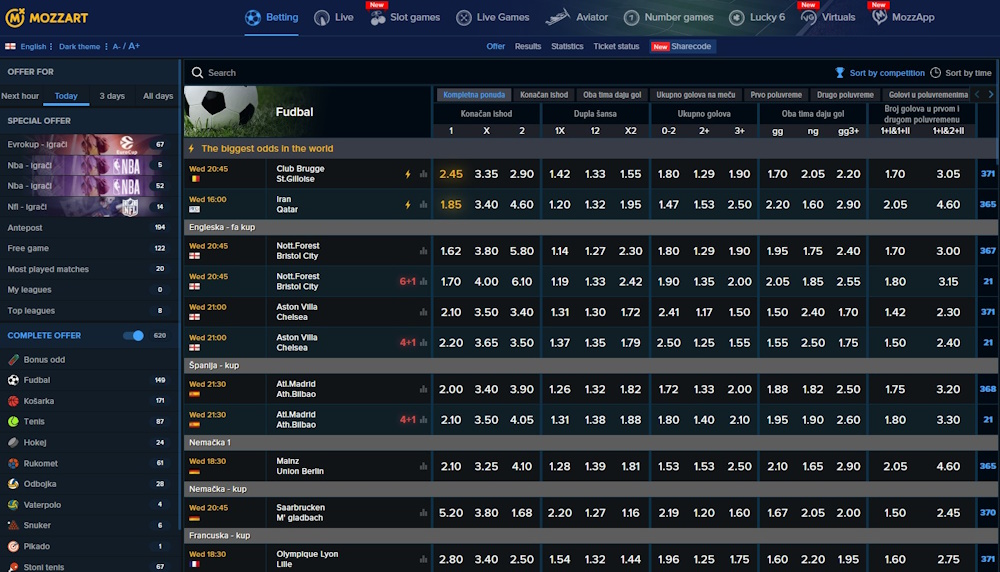Pick odd 1.85 for Iran win
The image size is (1000, 572).
pyautogui.click(x=451, y=205)
